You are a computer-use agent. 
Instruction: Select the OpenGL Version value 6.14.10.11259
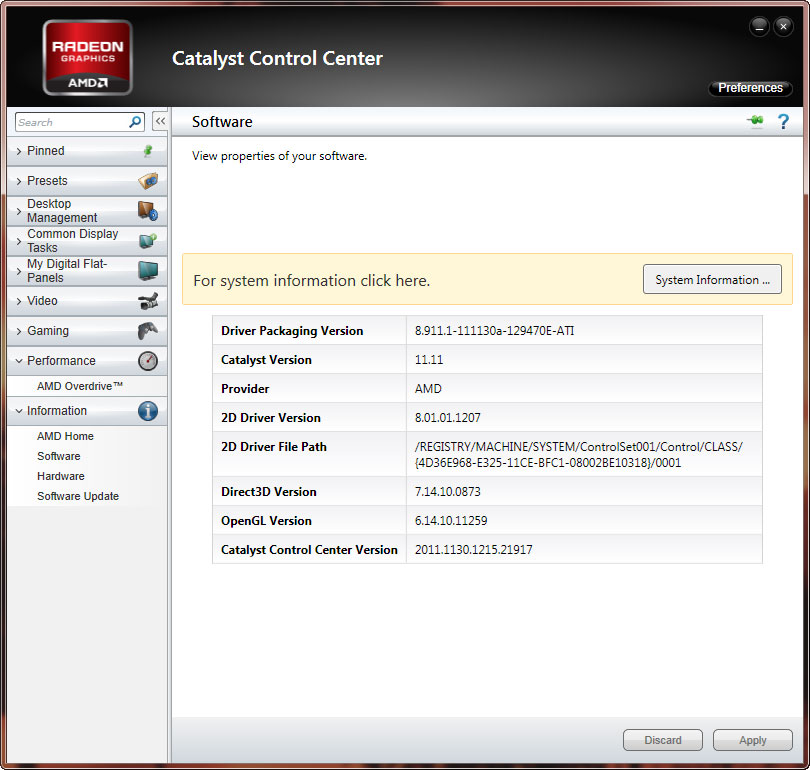(451, 521)
